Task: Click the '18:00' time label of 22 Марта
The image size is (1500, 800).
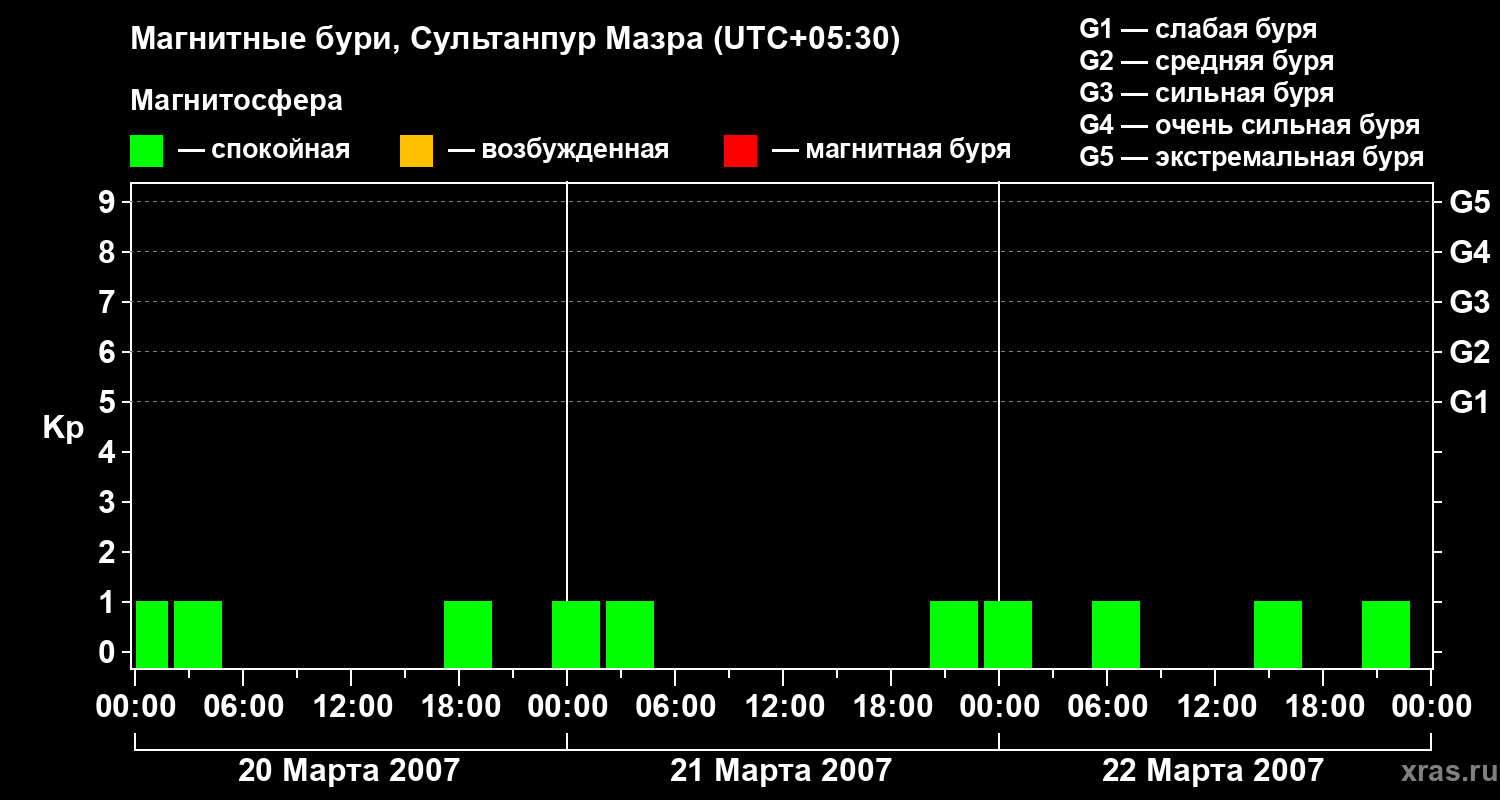Action: pyautogui.click(x=1323, y=707)
